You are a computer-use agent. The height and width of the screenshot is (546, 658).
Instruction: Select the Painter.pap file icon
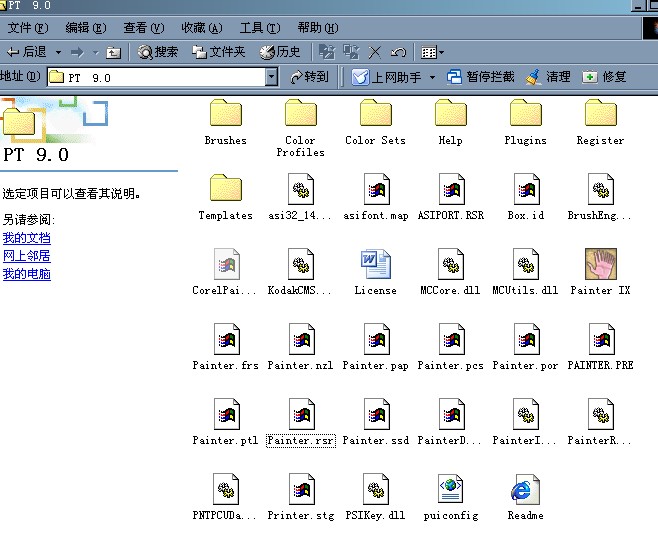pyautogui.click(x=376, y=339)
